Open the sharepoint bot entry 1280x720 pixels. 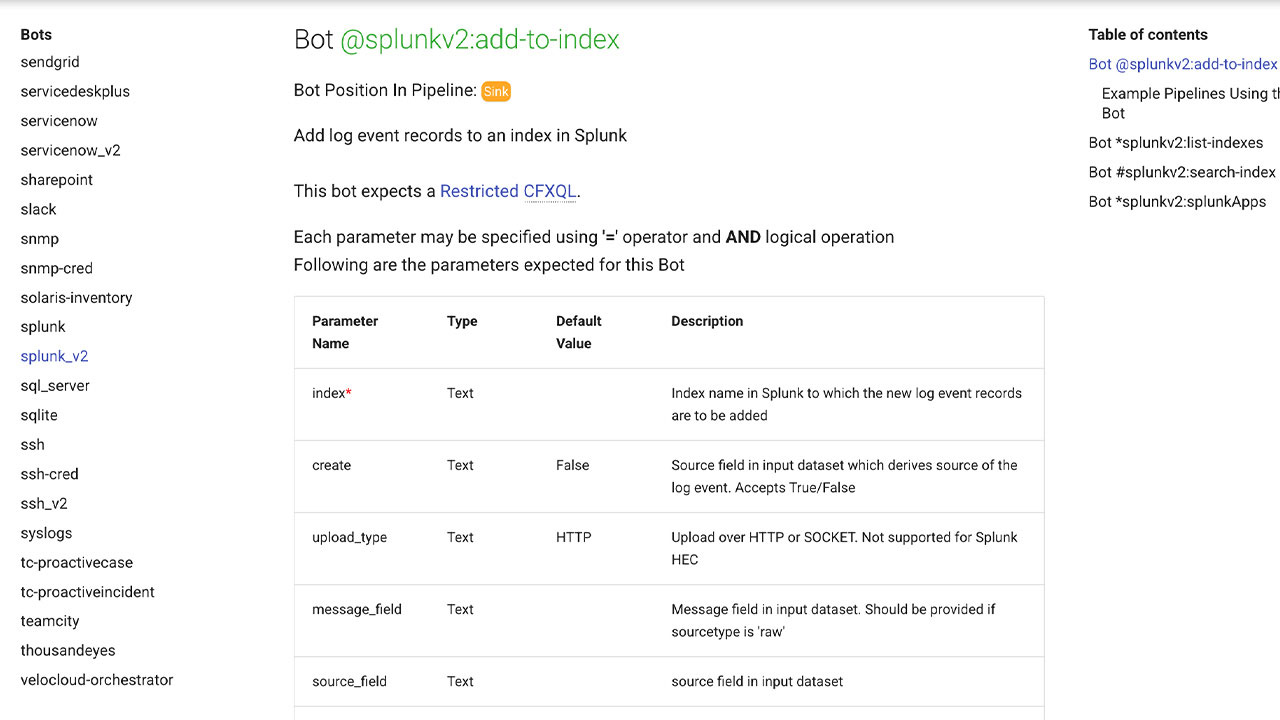point(57,180)
